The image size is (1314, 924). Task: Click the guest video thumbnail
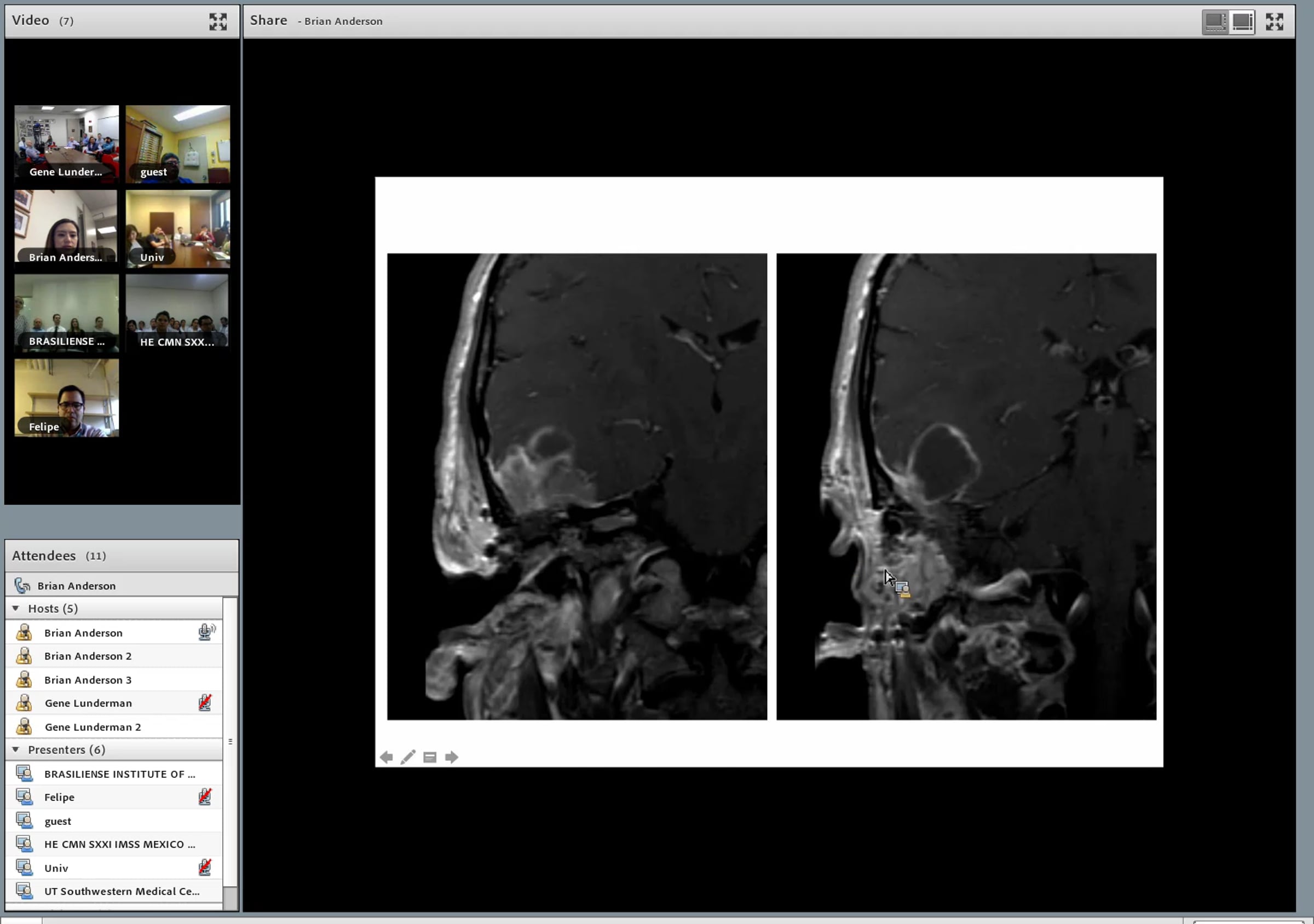point(178,143)
